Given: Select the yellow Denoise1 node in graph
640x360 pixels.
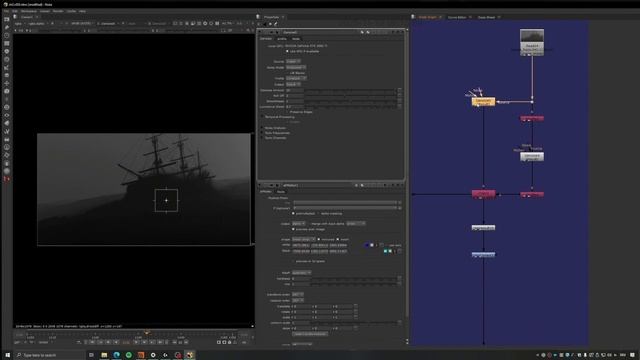Looking at the screenshot, I should (x=483, y=101).
